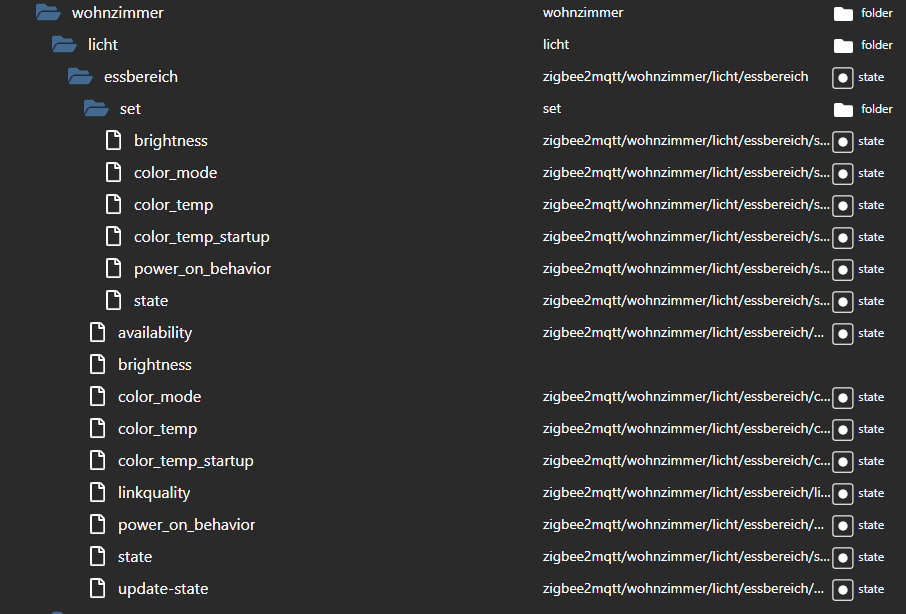Collapse the licht folder via its icon
This screenshot has width=906, height=614.
click(x=64, y=45)
